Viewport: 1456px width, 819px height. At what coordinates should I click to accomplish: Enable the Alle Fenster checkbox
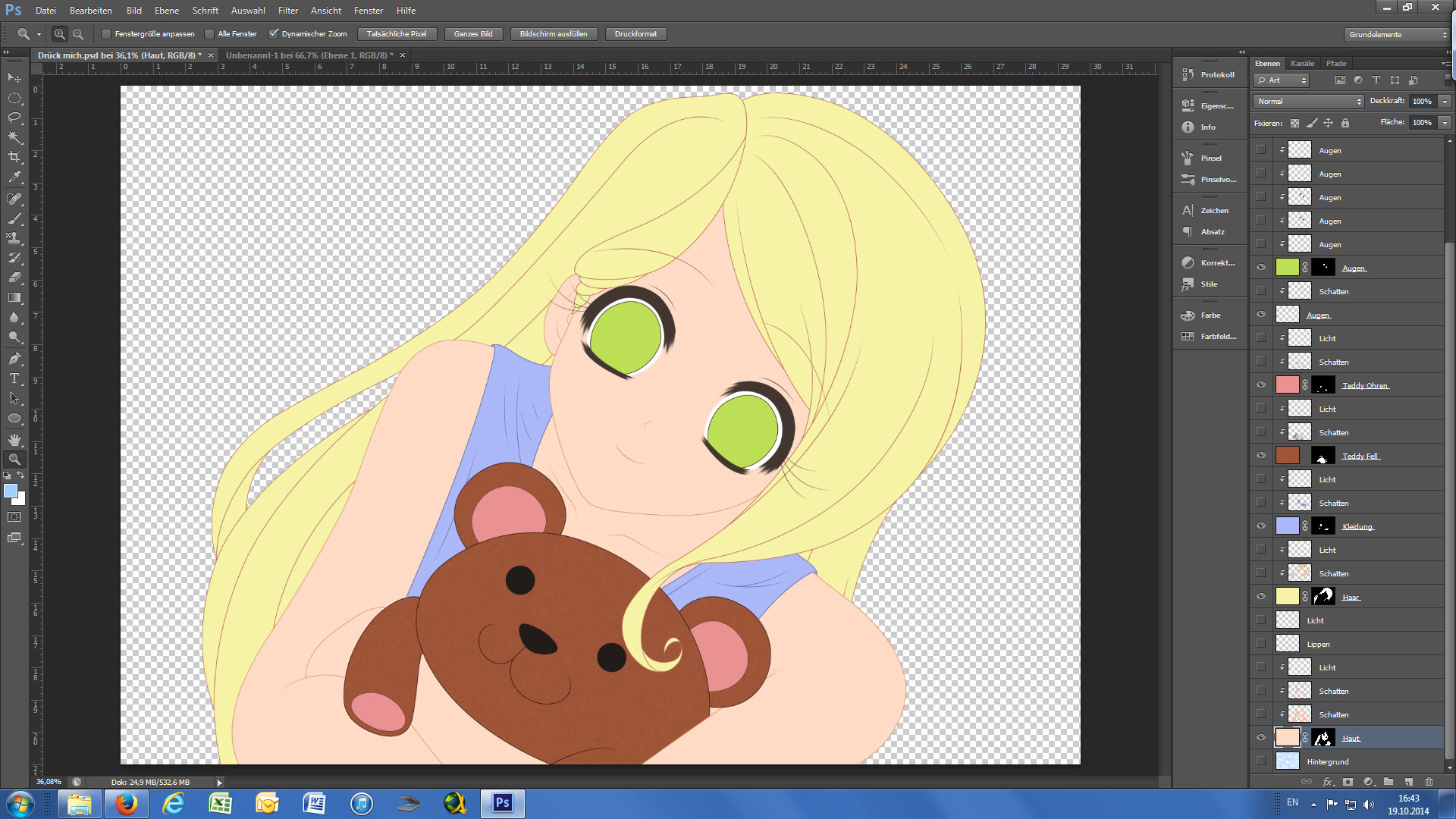click(209, 34)
